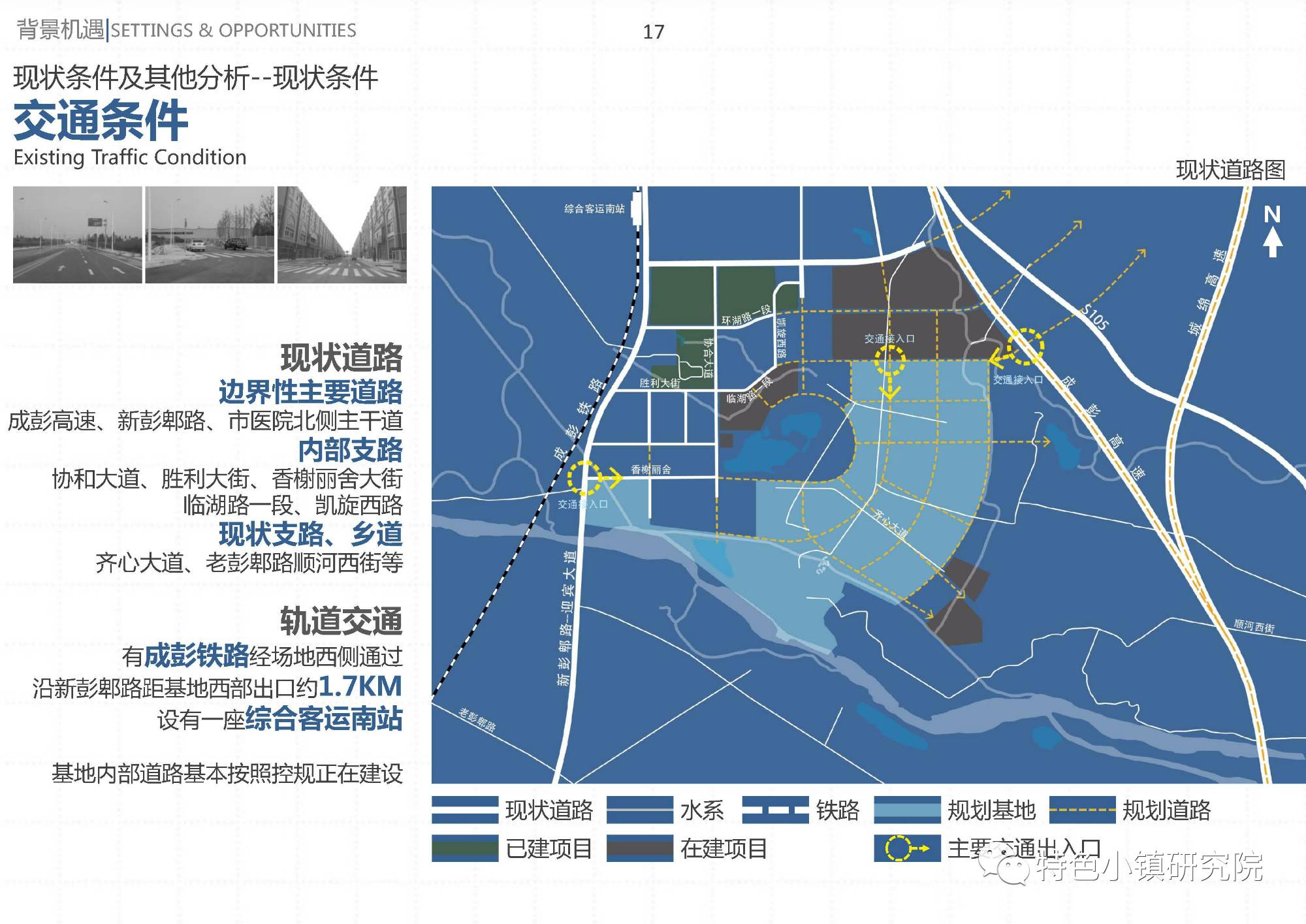Click the header text 背景机遇

pyautogui.click(x=60, y=29)
